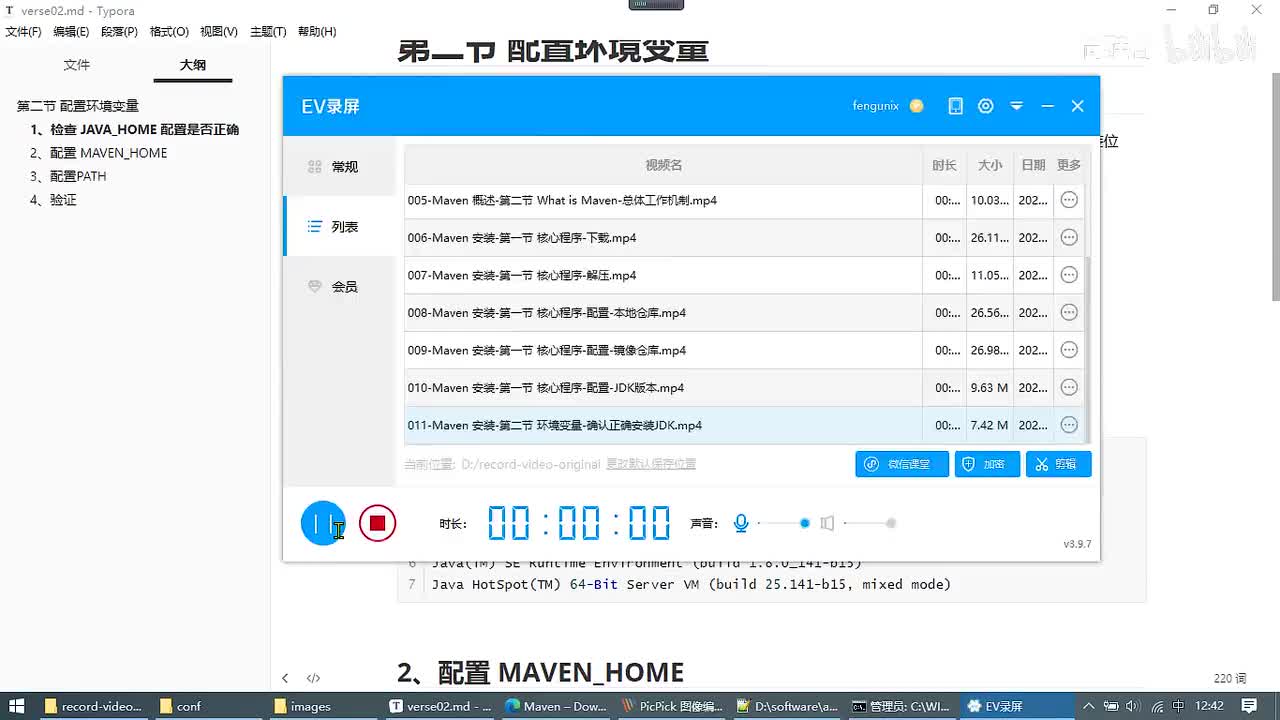Open the EV录屏 dropdown menu triangle icon
This screenshot has width=1280, height=720.
point(1016,106)
